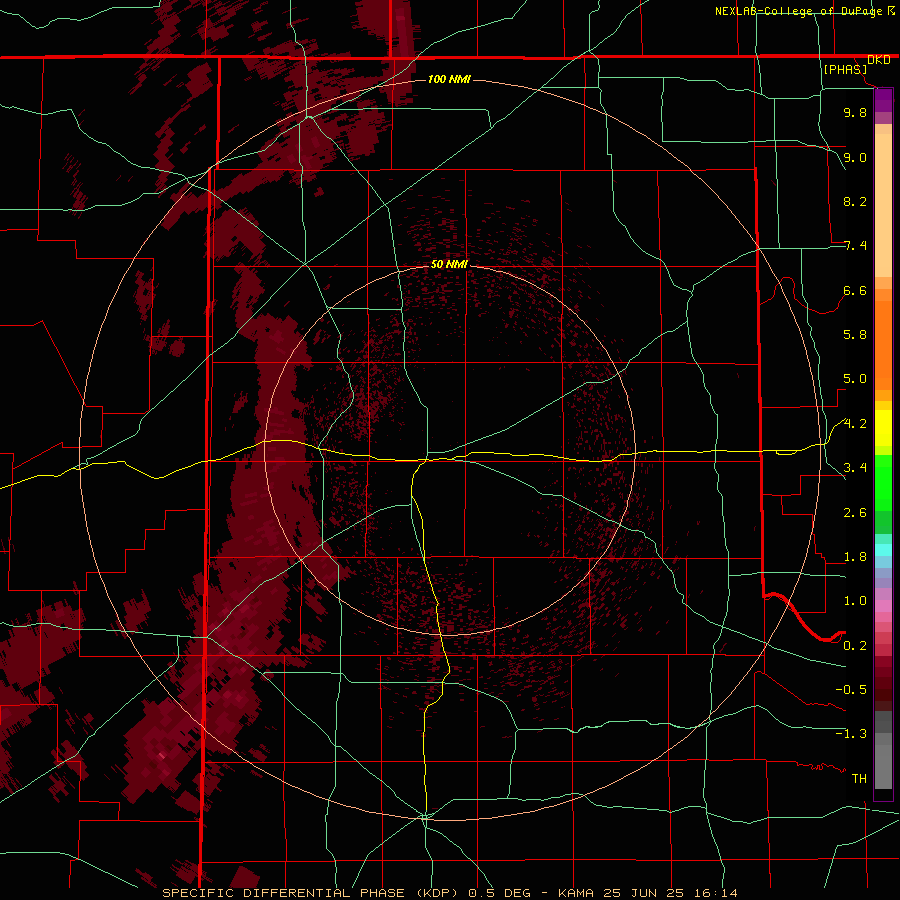Screen dimensions: 900x900
Task: Click the 100 NMI range ring label
Action: point(449,79)
